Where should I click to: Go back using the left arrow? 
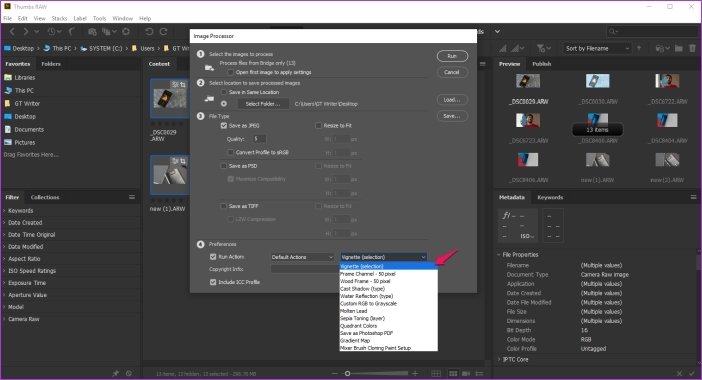click(x=13, y=31)
